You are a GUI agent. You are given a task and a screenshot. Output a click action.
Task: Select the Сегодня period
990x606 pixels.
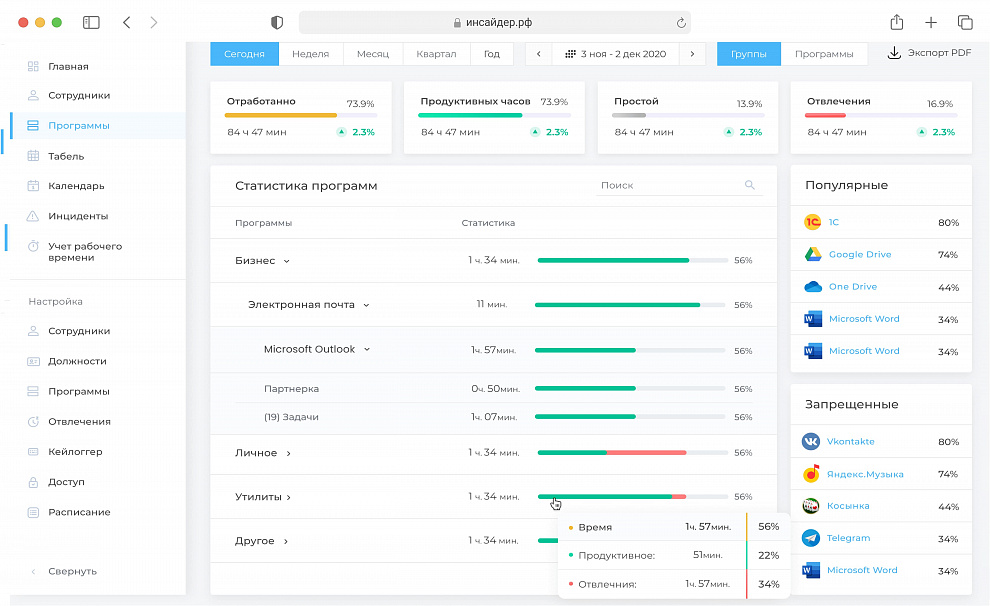tap(244, 54)
